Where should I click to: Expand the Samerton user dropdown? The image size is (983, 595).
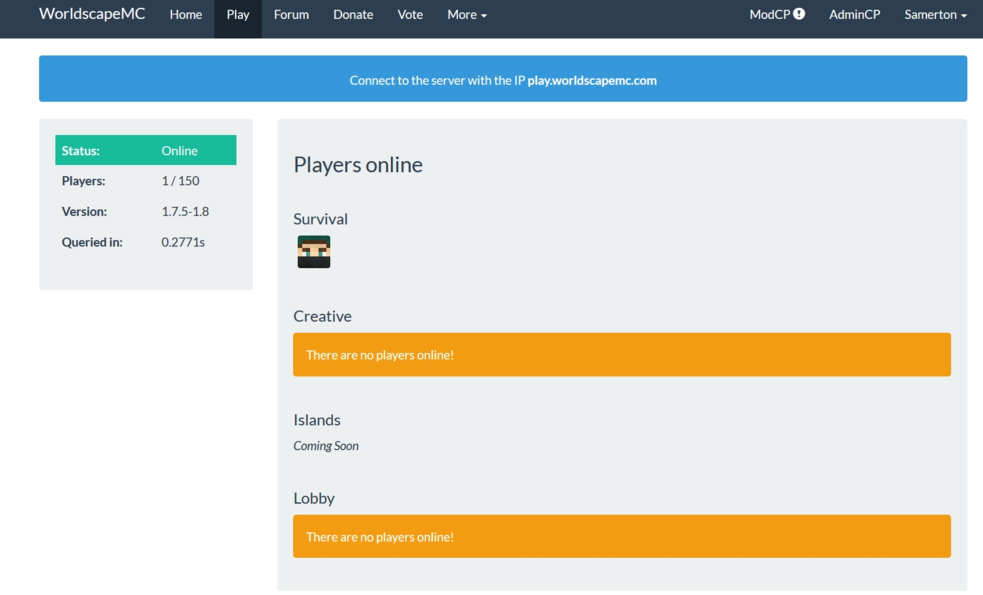[935, 14]
